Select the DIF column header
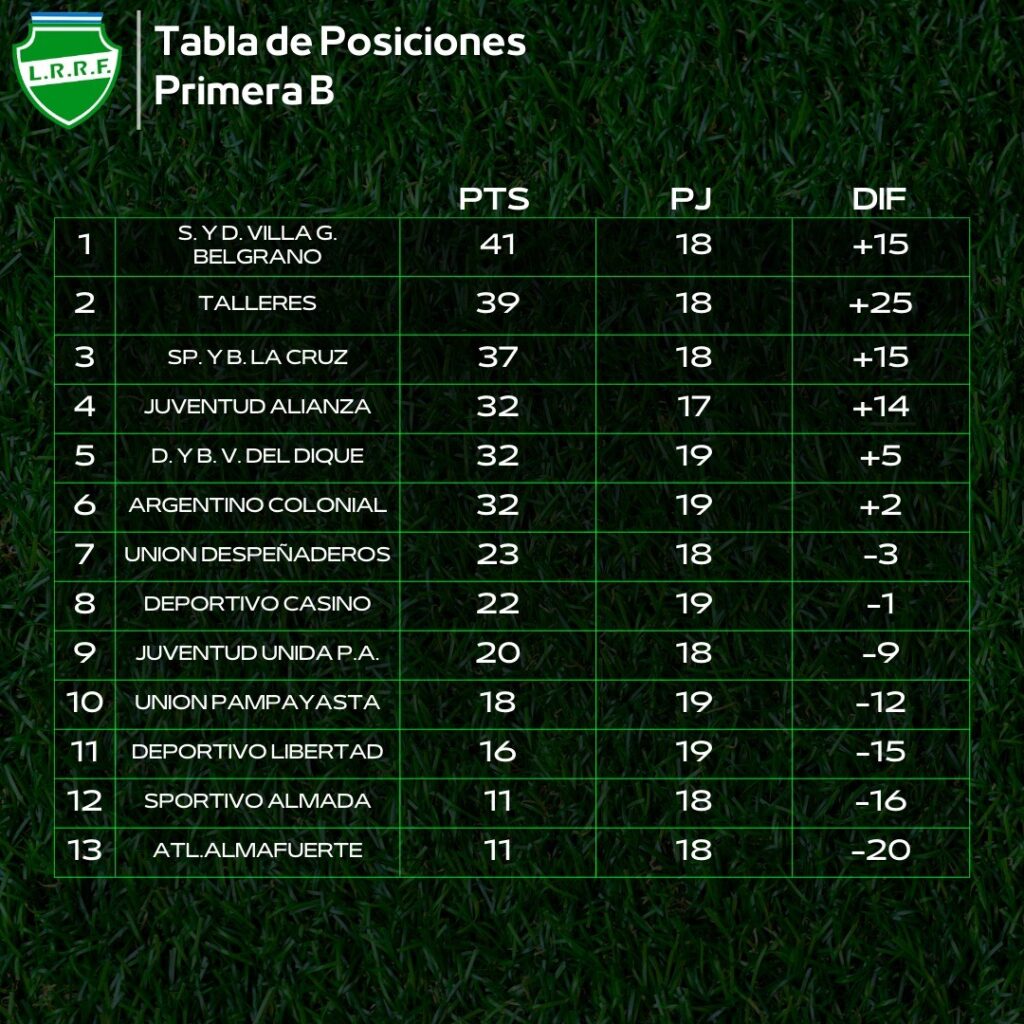Screen dimensions: 1024x1024 [879, 199]
